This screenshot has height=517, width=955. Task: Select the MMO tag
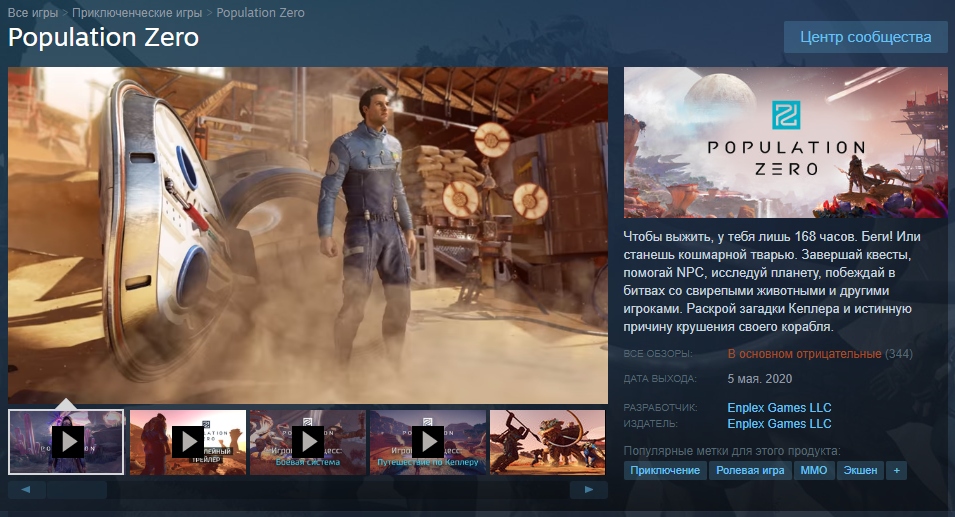(814, 470)
